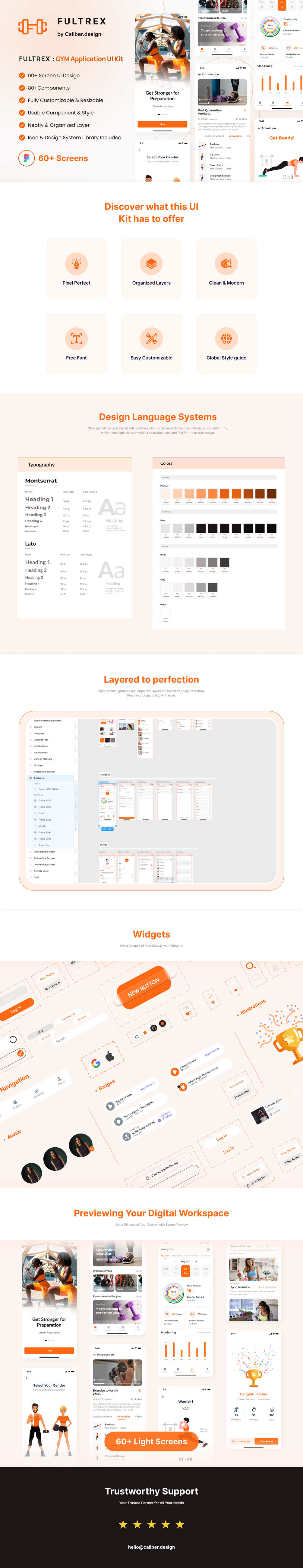This screenshot has height=1568, width=303.
Task: Open the hello@caliber.design email link
Action: [x=151, y=1547]
